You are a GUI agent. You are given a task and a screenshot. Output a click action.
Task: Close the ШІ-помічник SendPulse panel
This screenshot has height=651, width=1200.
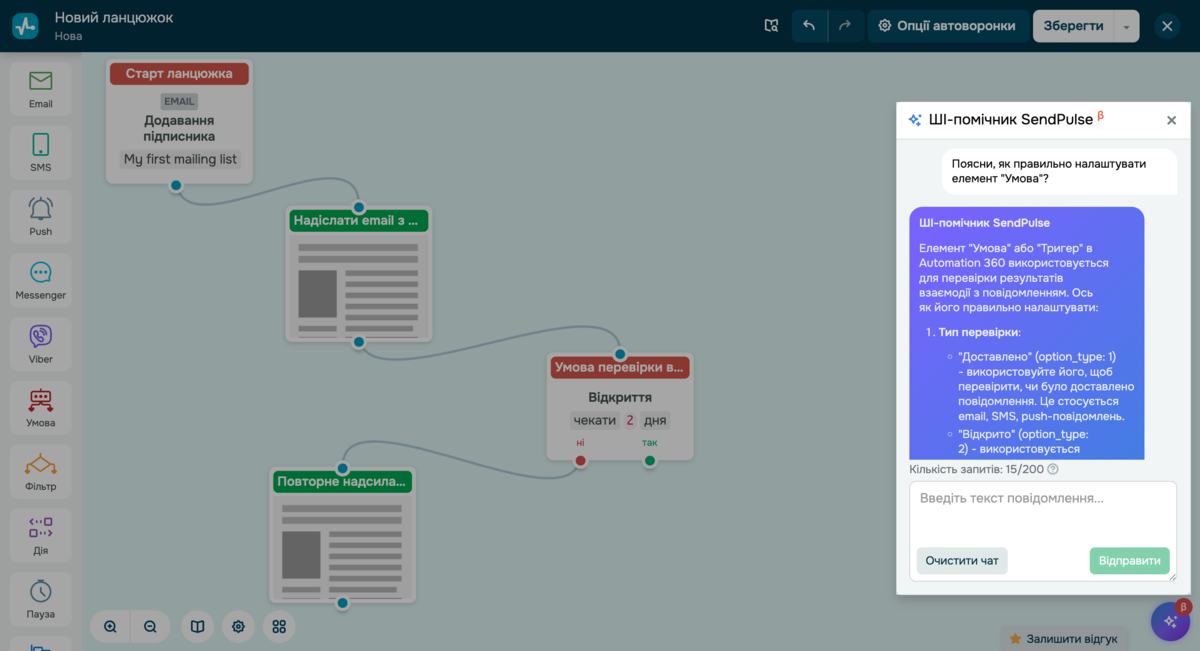(1172, 120)
